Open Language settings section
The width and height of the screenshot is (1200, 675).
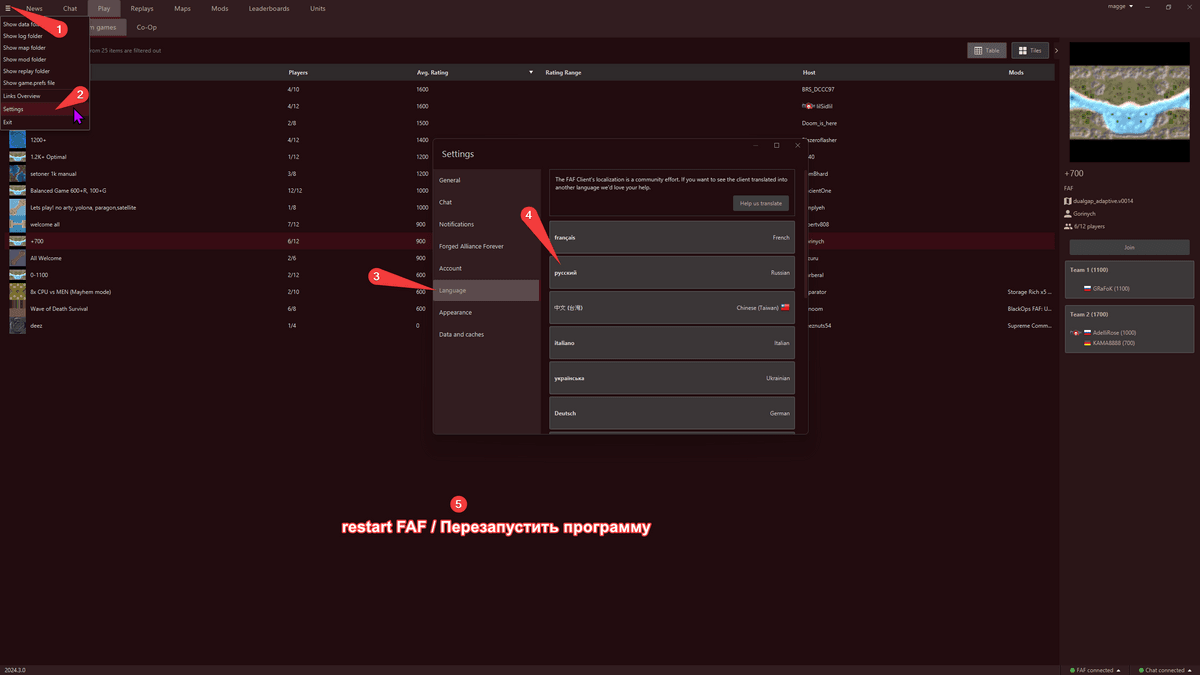486,290
